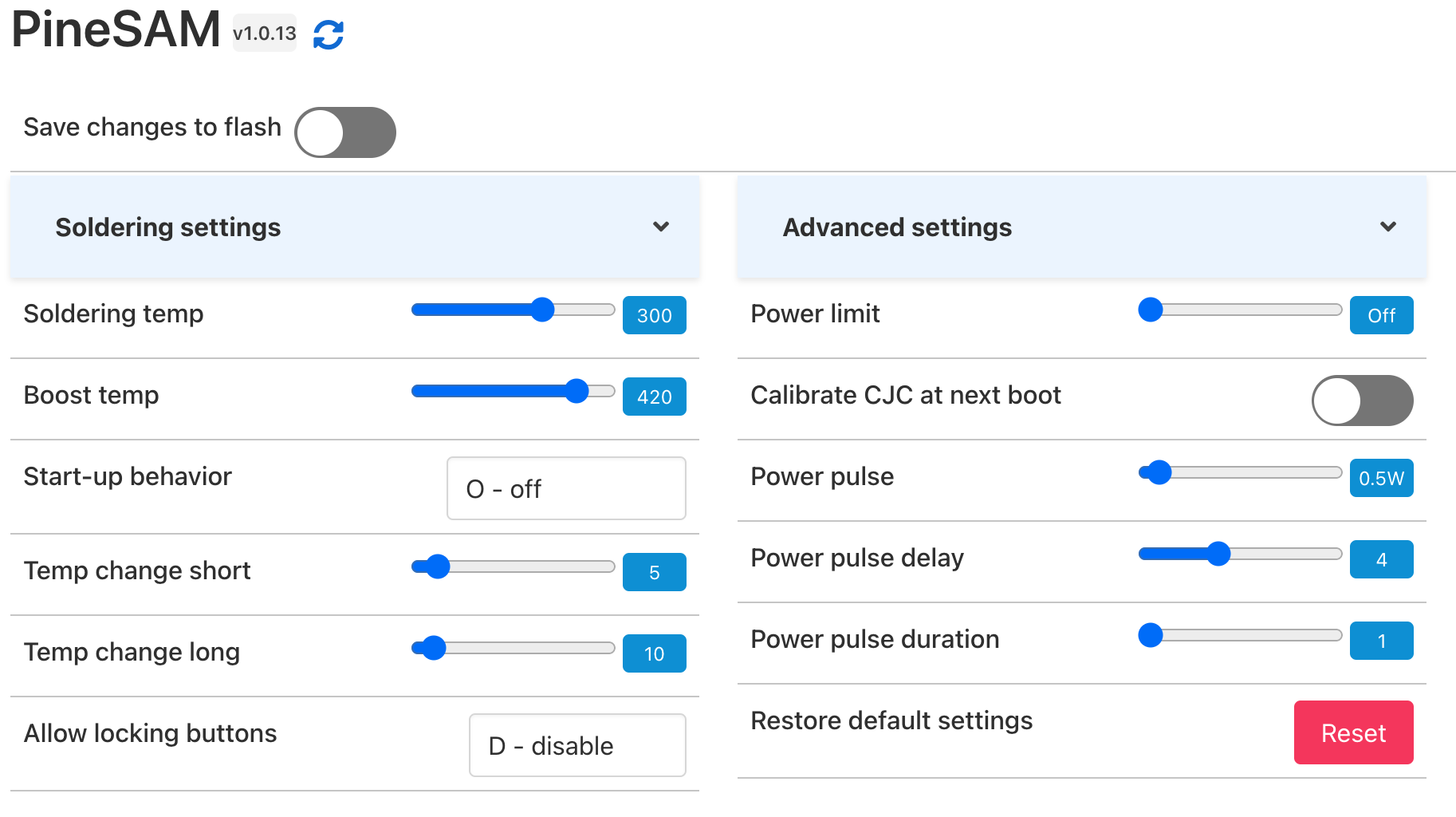The image size is (1456, 817).
Task: Click the 1 badge for Power pulse duration
Action: tap(1381, 640)
